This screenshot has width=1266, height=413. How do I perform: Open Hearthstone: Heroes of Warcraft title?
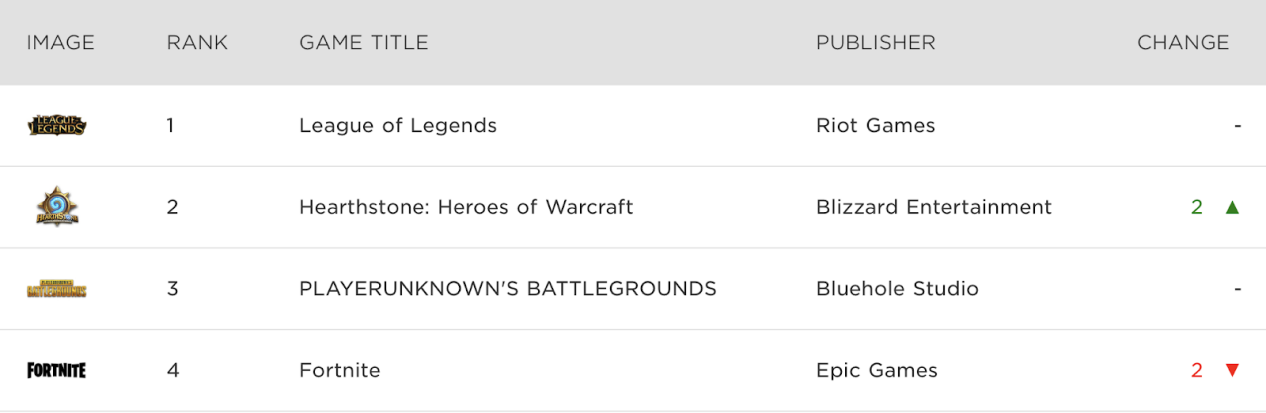tap(466, 207)
